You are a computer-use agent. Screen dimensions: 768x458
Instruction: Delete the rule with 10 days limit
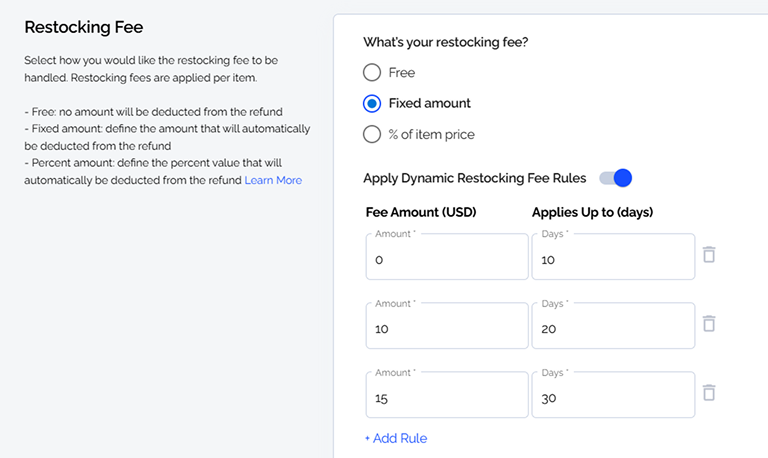point(709,255)
